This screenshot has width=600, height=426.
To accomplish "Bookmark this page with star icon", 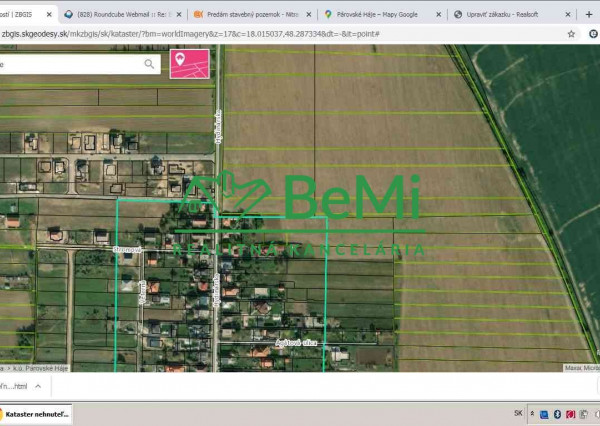I will coord(571,34).
